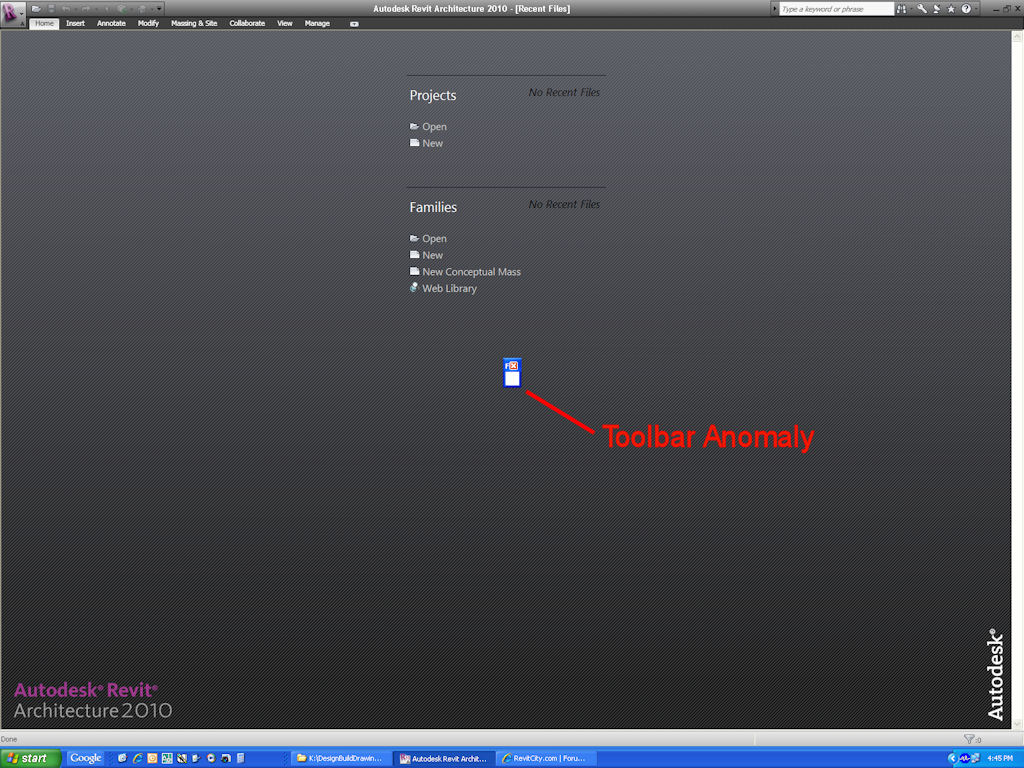The height and width of the screenshot is (768, 1024).
Task: Click the Save icon in Quick Access Toolbar
Action: coord(51,9)
